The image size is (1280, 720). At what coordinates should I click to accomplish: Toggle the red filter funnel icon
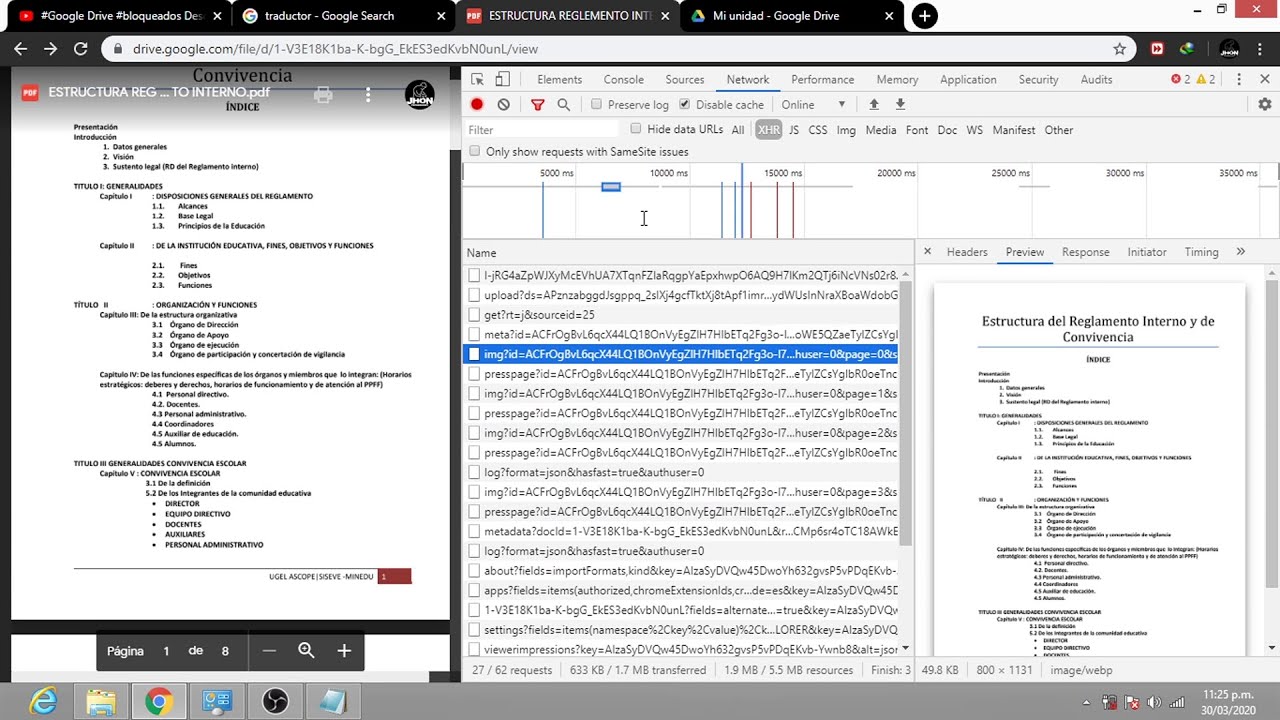click(537, 104)
